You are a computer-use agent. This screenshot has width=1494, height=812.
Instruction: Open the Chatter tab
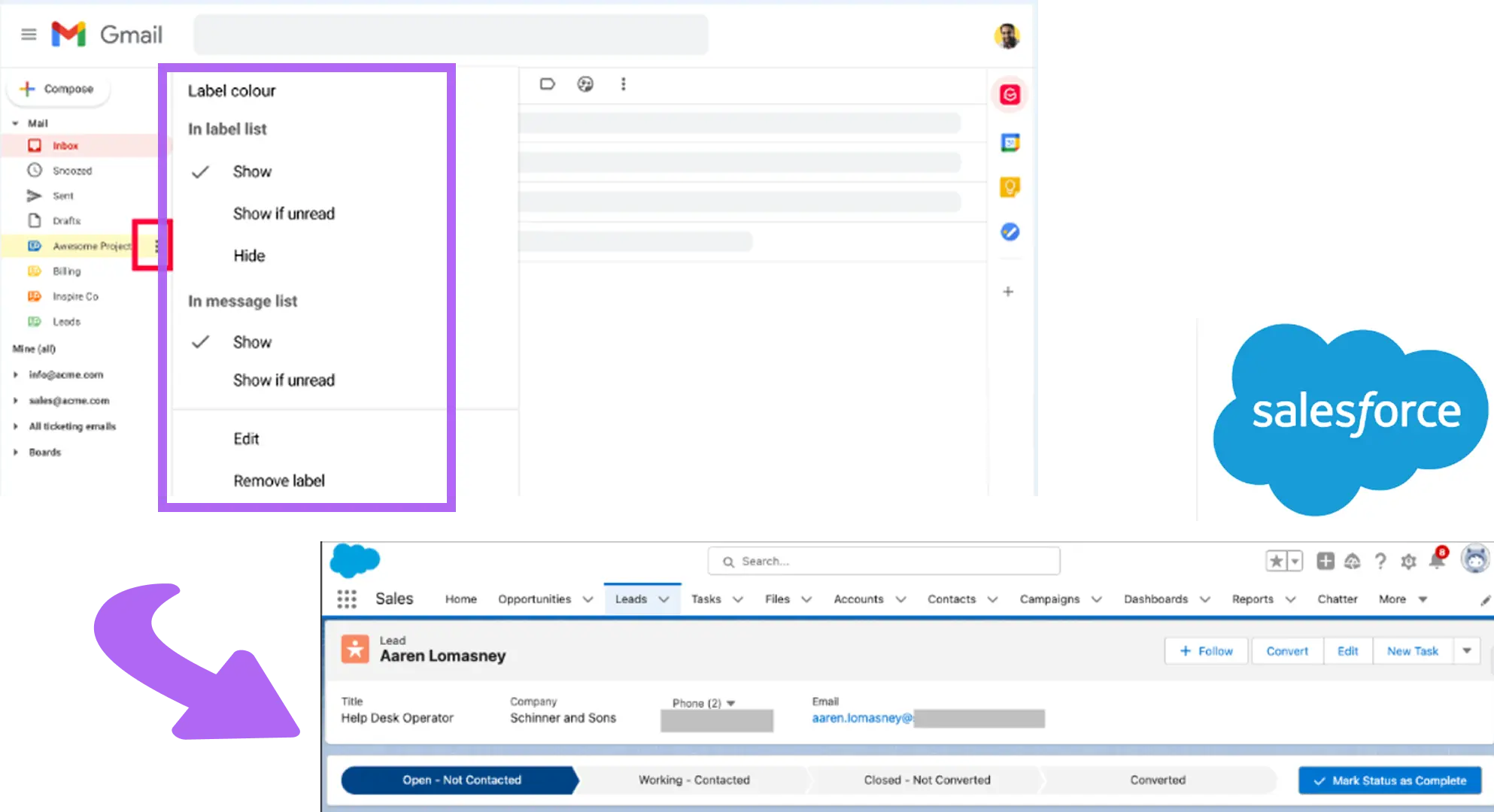[1338, 599]
